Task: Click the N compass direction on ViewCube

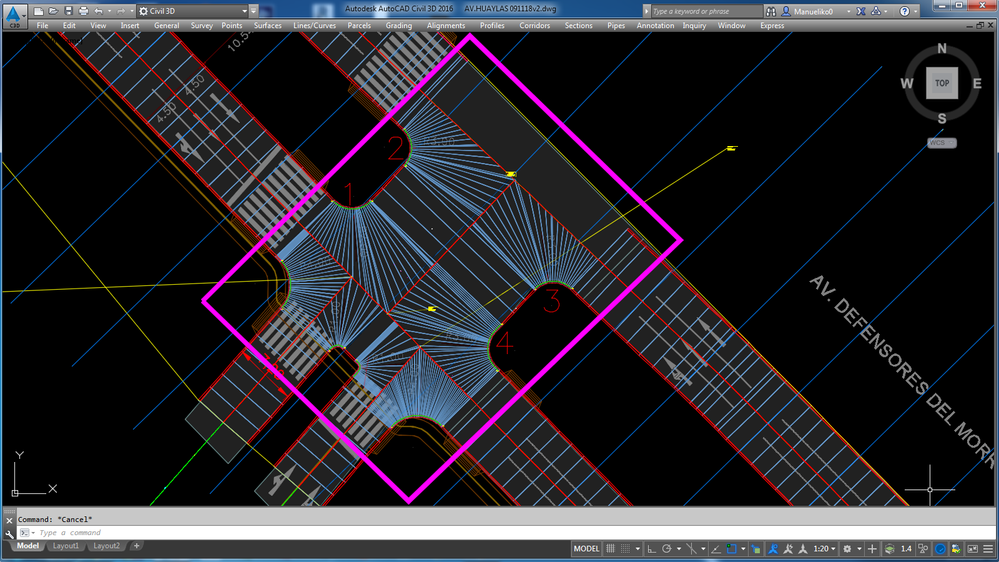Action: 942,48
